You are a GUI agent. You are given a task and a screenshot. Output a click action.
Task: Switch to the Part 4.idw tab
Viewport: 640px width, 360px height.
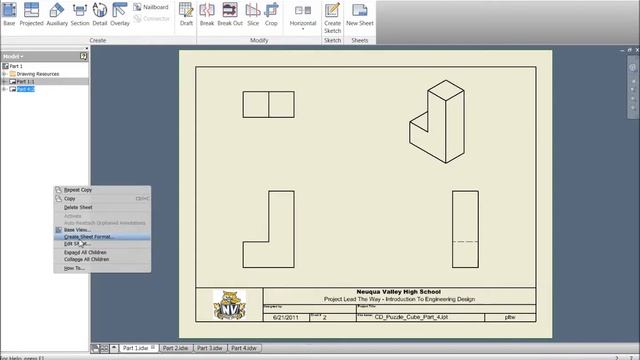pyautogui.click(x=244, y=348)
